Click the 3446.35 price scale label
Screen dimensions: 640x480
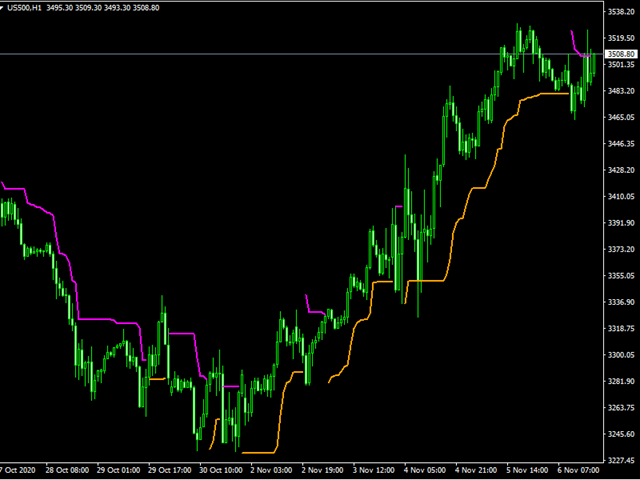coord(621,144)
